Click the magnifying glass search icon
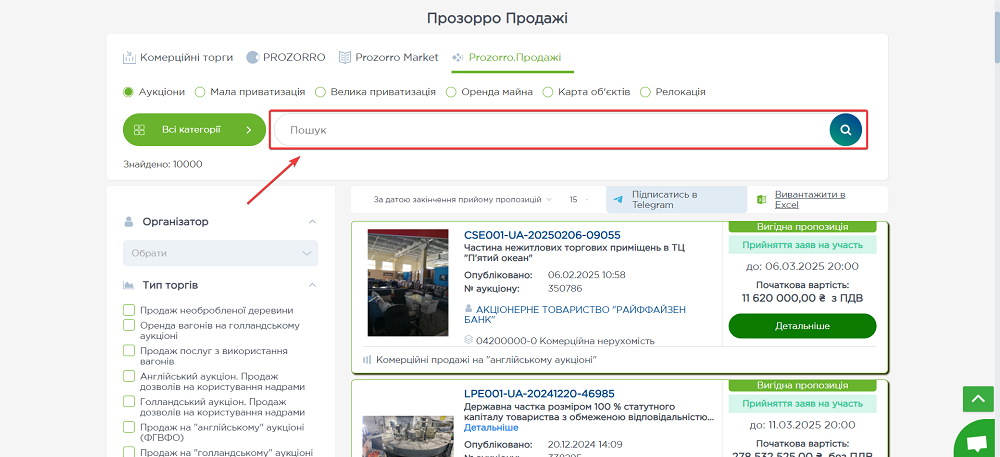This screenshot has height=457, width=1000. 845,130
